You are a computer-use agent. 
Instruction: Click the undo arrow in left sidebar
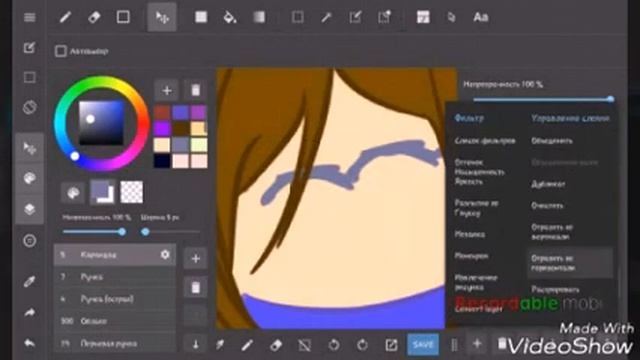click(x=29, y=343)
